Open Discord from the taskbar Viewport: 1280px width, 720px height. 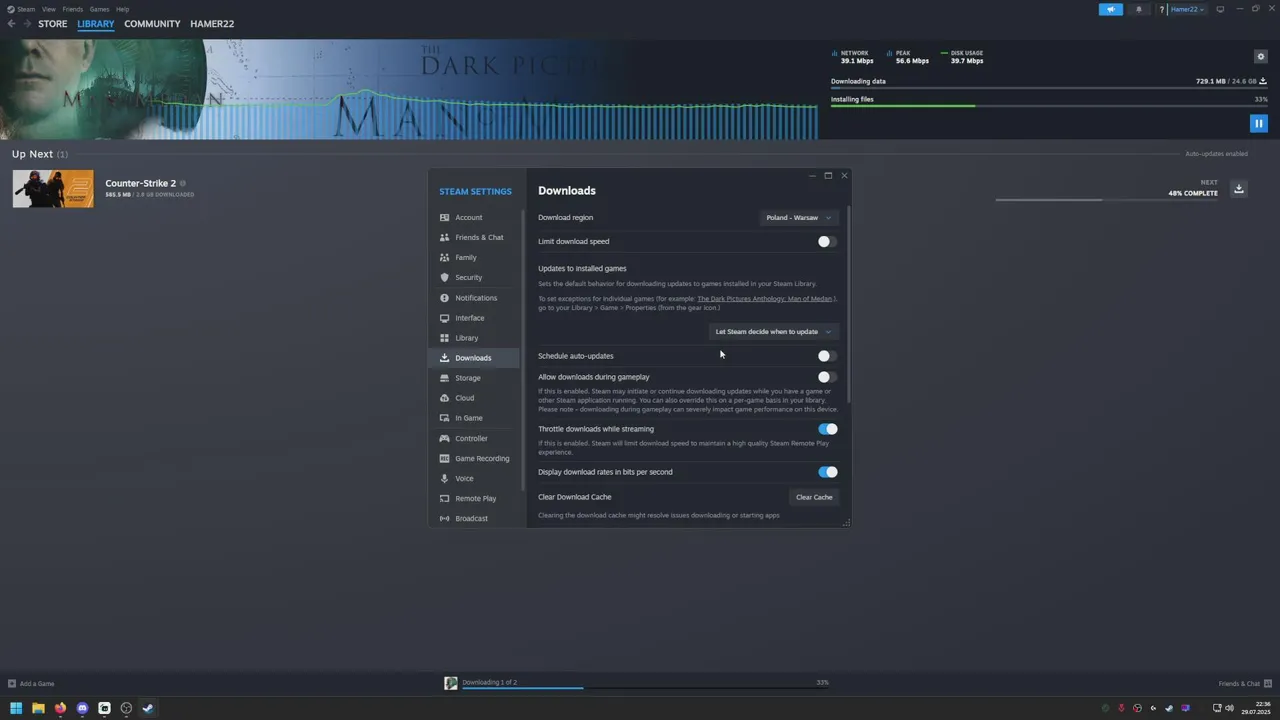[x=82, y=708]
